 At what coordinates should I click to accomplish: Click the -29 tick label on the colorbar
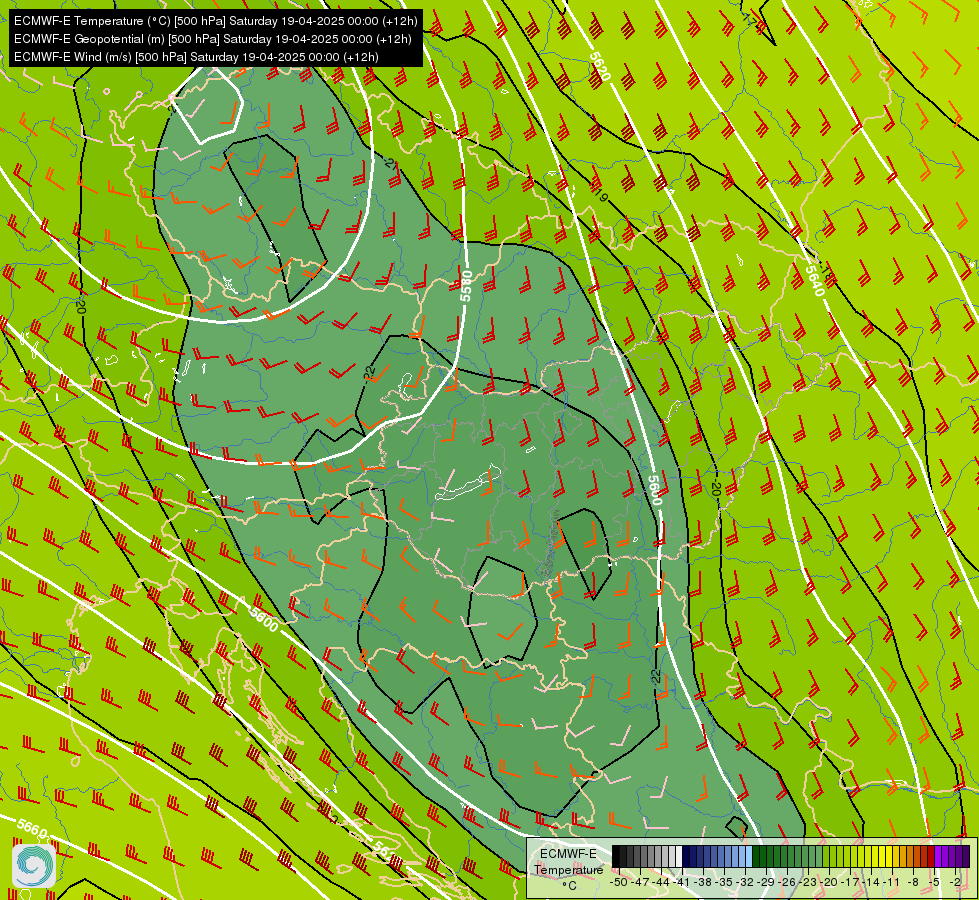(x=765, y=882)
